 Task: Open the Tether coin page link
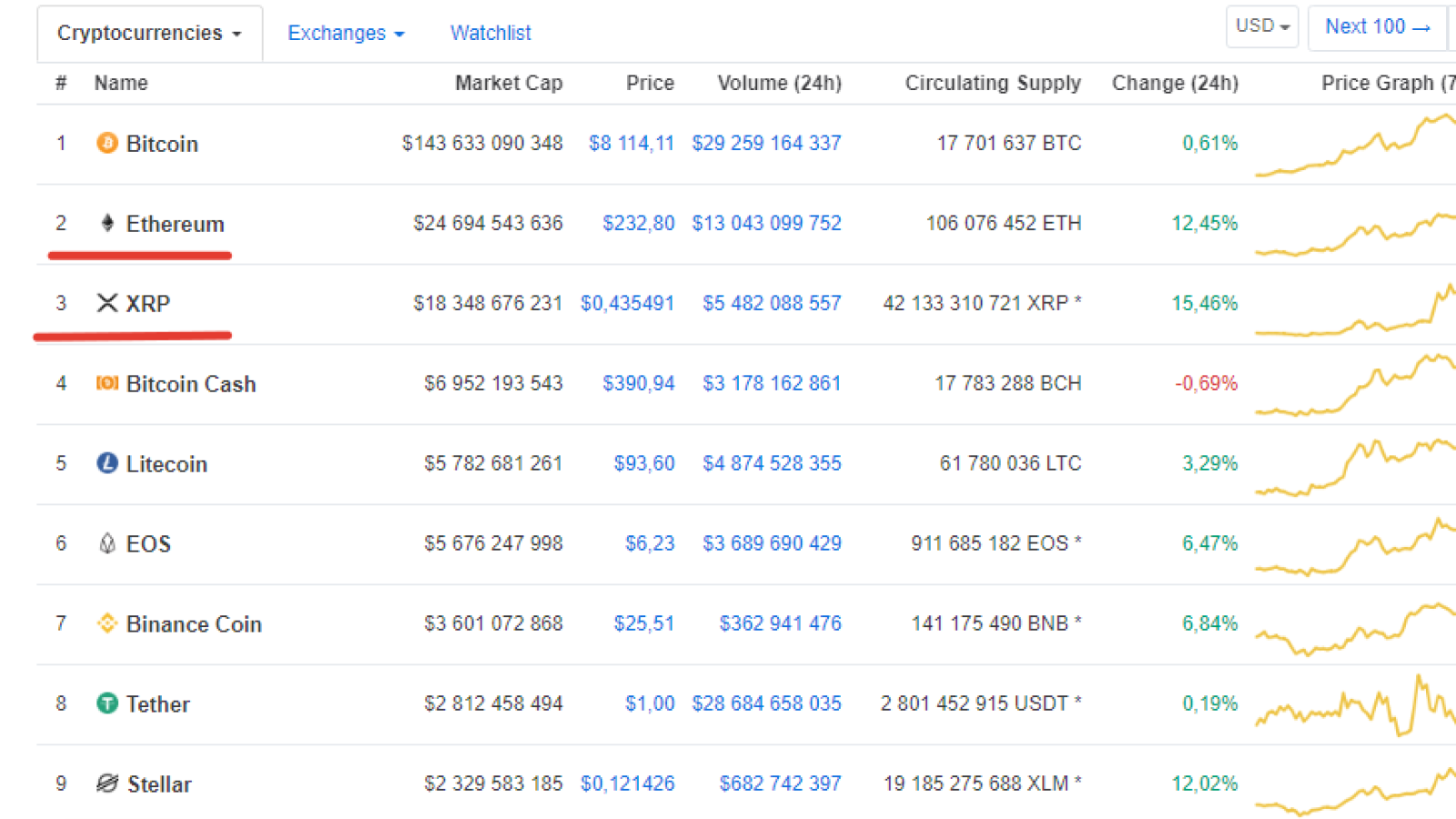158,704
